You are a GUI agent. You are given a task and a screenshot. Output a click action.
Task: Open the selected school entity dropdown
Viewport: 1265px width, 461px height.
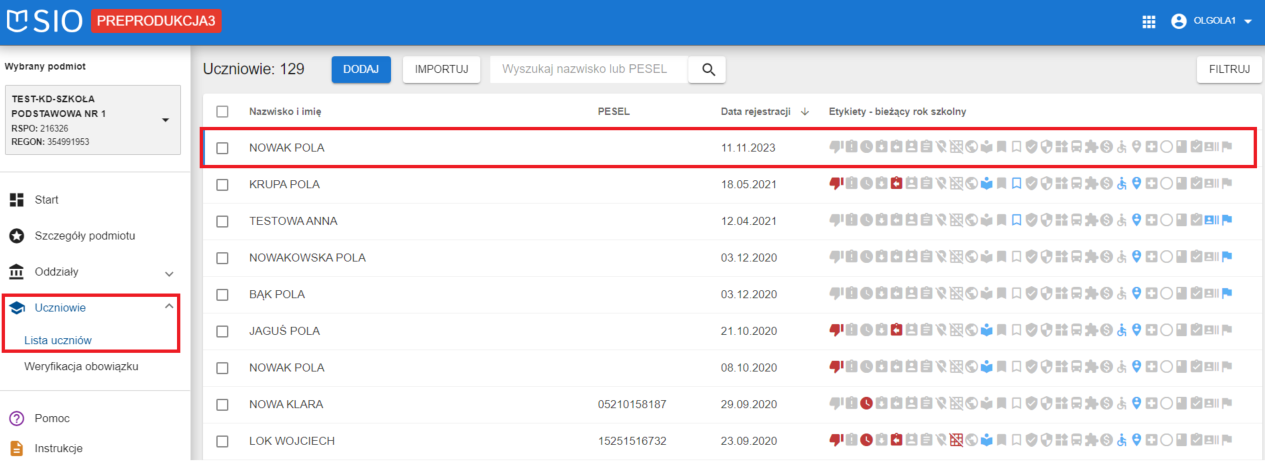coord(165,120)
